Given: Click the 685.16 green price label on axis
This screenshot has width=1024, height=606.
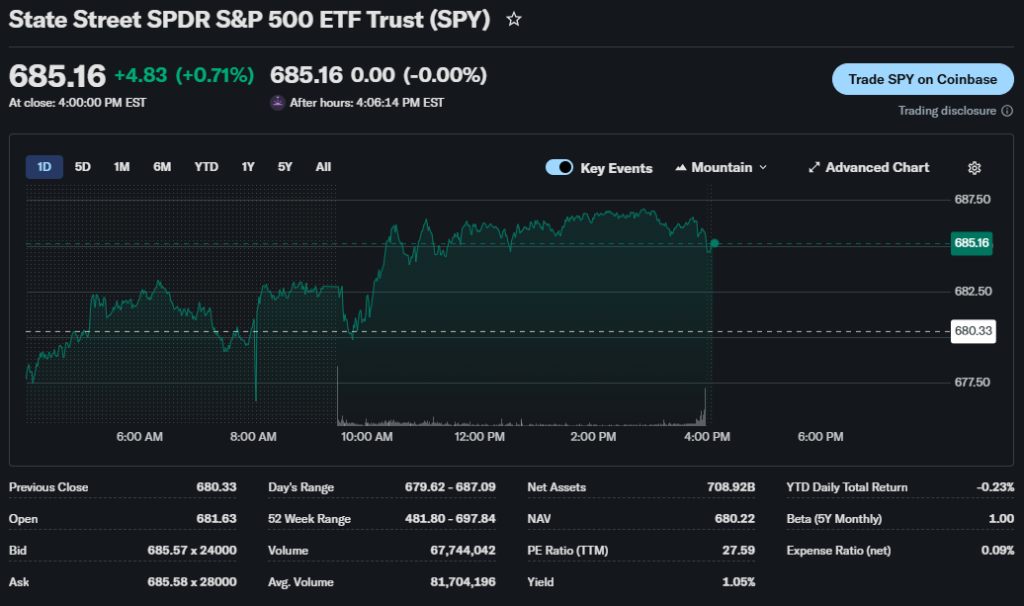Looking at the screenshot, I should point(971,243).
